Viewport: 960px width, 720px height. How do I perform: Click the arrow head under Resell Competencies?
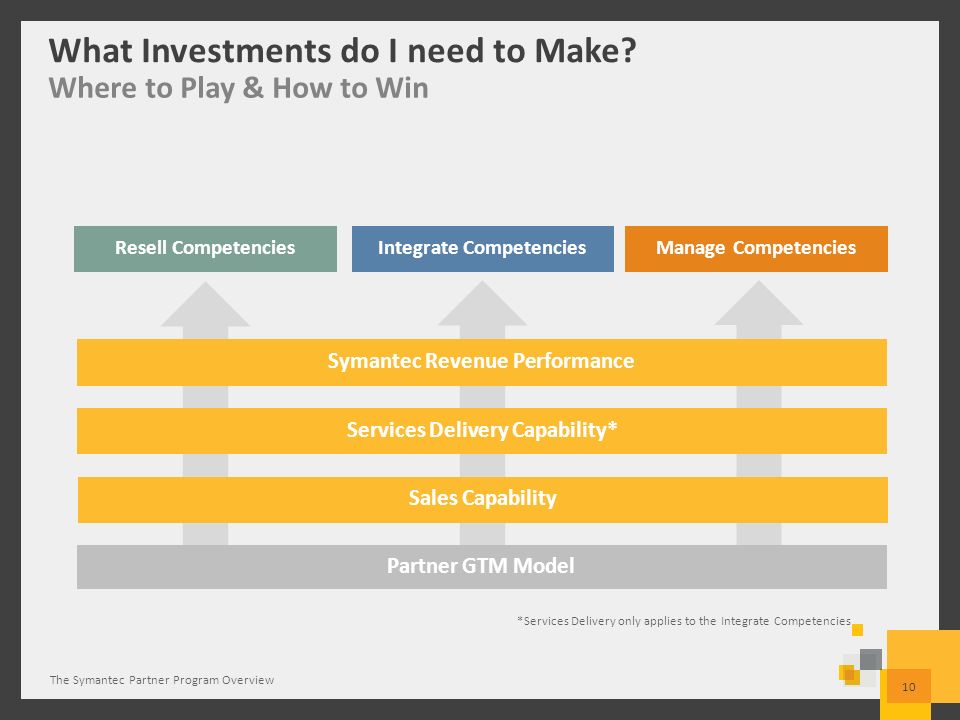point(205,304)
